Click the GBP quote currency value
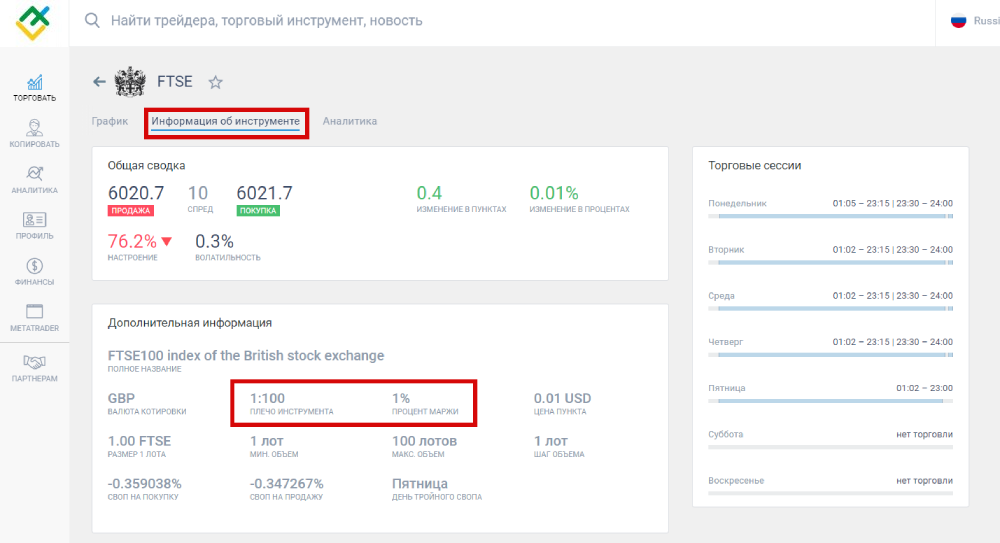1000x543 pixels. (x=121, y=398)
